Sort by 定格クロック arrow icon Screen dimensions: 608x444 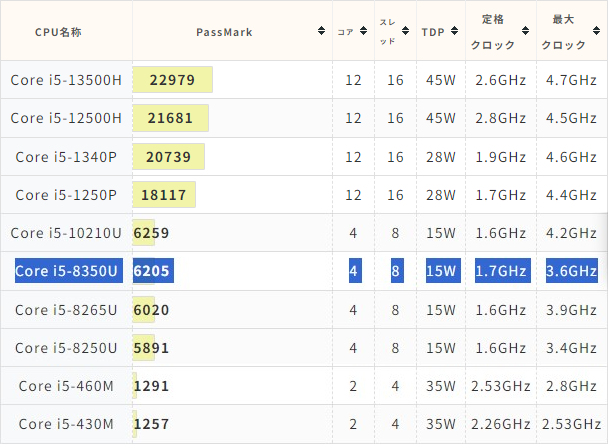pos(525,31)
